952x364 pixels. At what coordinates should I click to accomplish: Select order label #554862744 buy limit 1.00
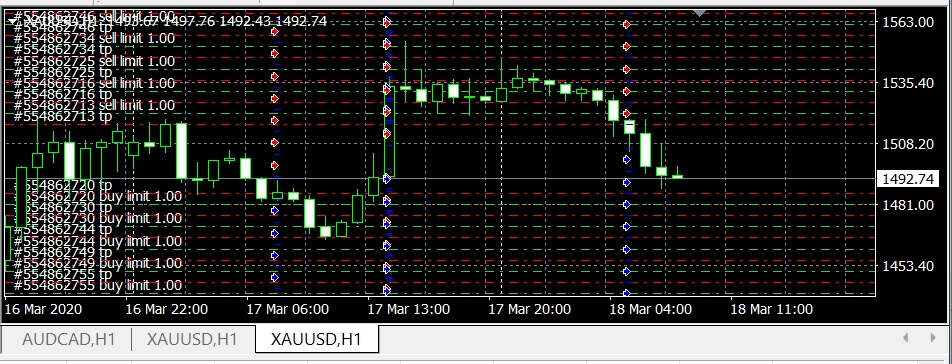pyautogui.click(x=97, y=241)
